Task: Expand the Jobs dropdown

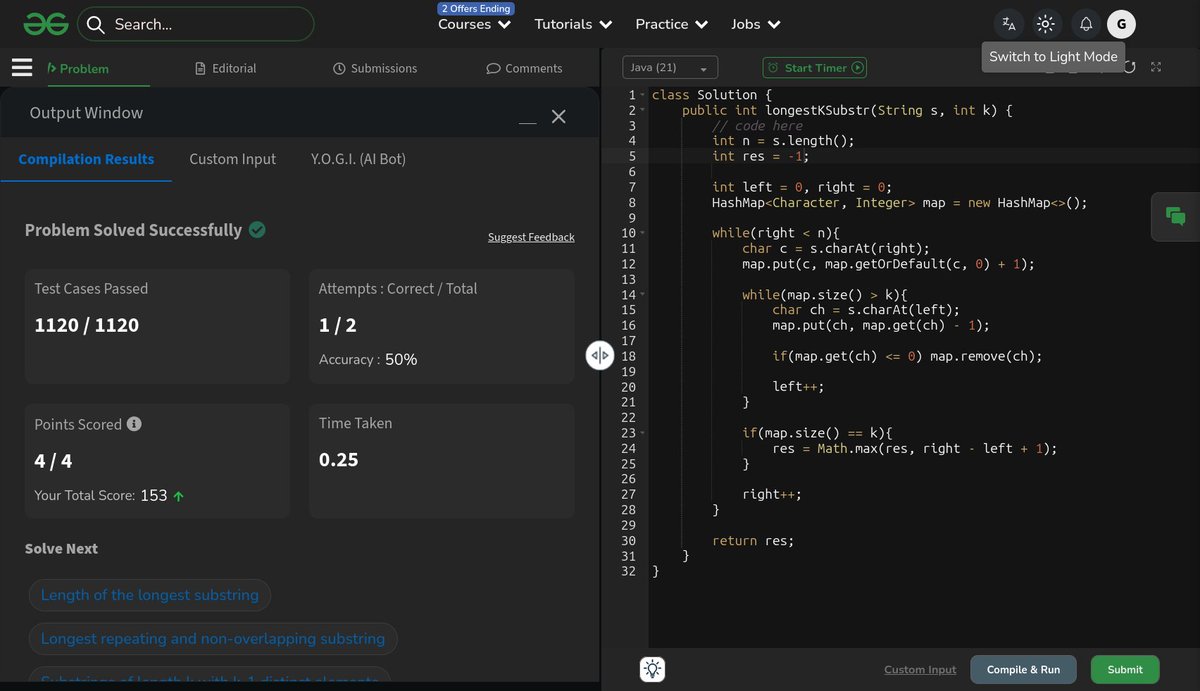Action: pyautogui.click(x=756, y=24)
